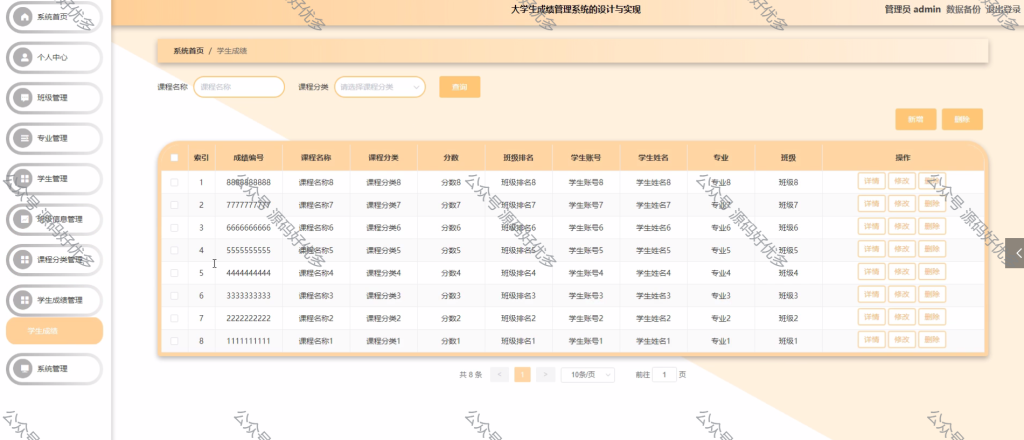Click the top 删除 batch delete button
Image resolution: width=1024 pixels, height=440 pixels.
point(962,119)
